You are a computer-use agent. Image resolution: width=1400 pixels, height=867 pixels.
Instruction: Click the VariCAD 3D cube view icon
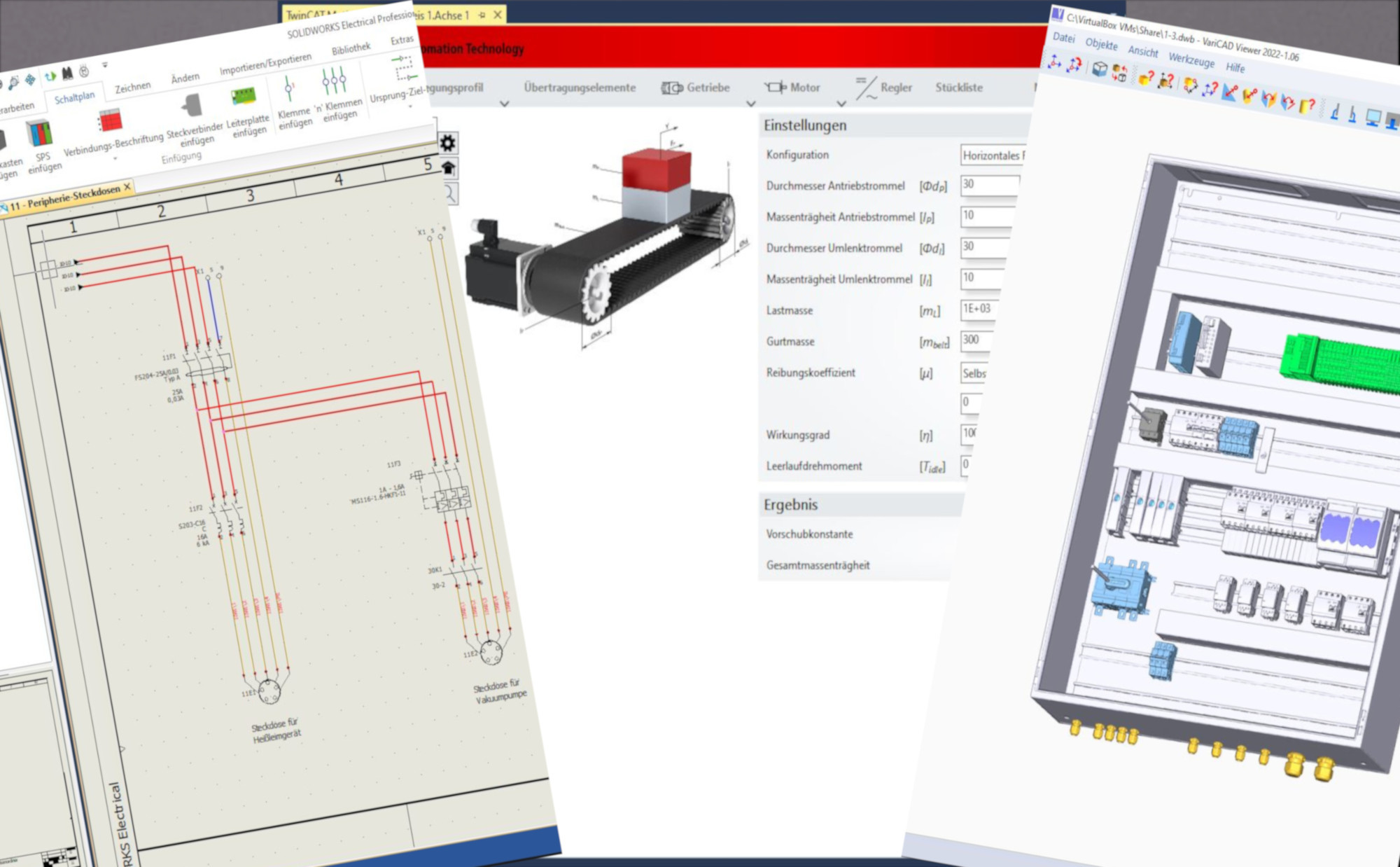click(1100, 69)
